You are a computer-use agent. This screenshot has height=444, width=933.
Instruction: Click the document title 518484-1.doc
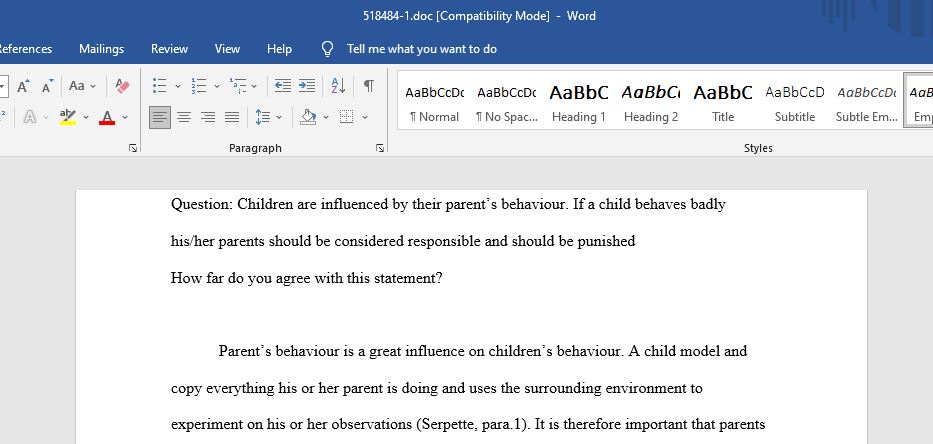397,16
